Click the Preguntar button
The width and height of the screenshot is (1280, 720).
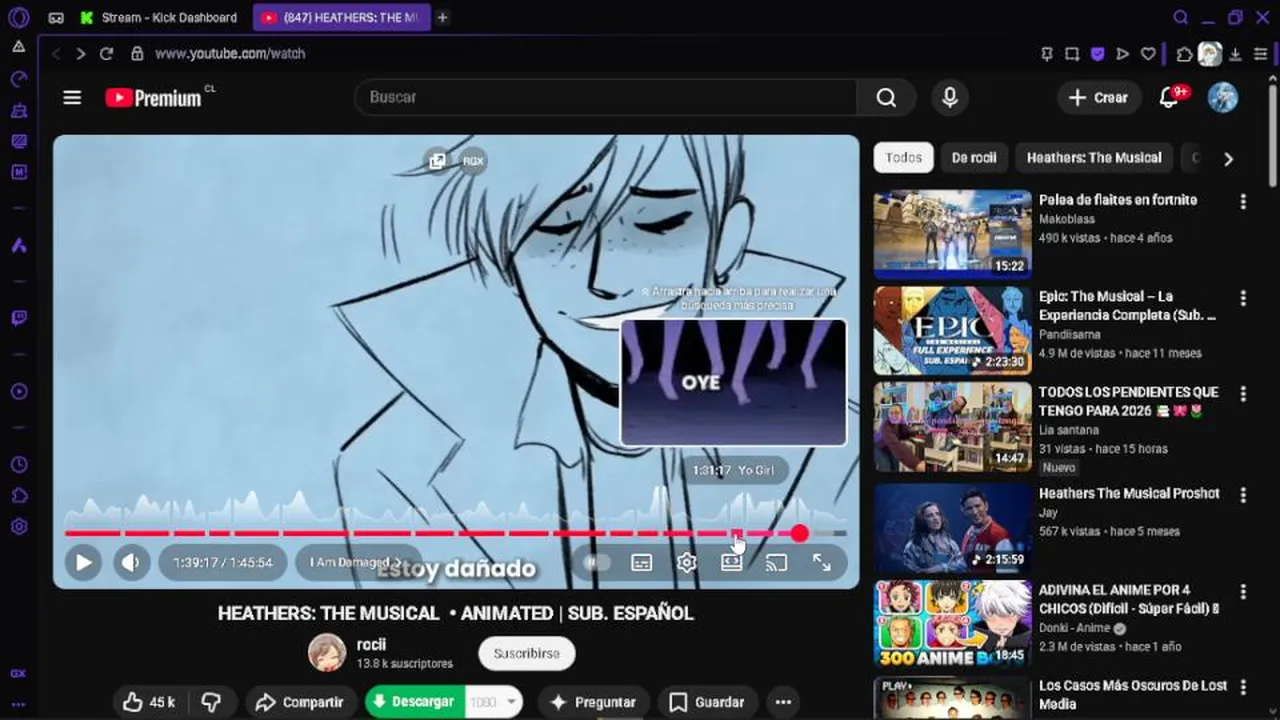pyautogui.click(x=593, y=702)
